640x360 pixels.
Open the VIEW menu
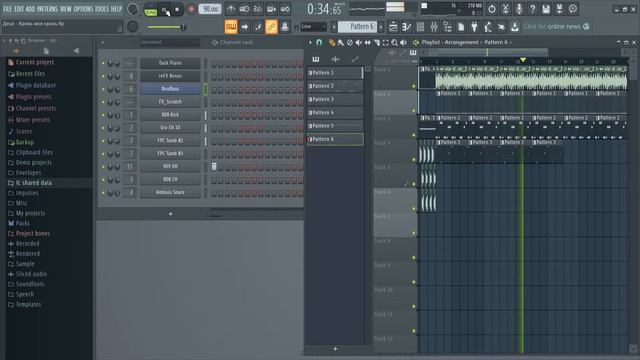tap(65, 9)
